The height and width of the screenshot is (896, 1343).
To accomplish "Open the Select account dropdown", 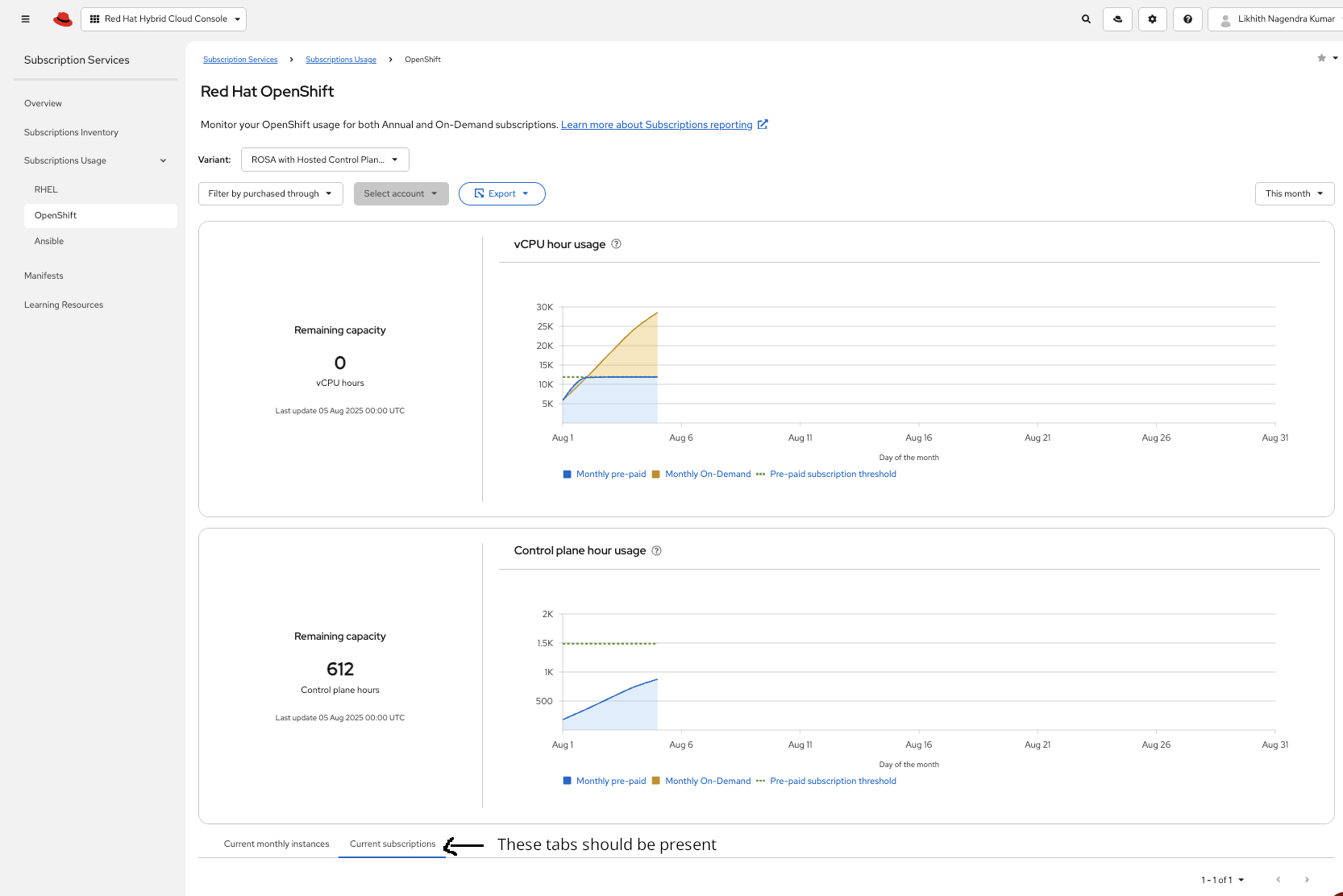I will pyautogui.click(x=401, y=193).
